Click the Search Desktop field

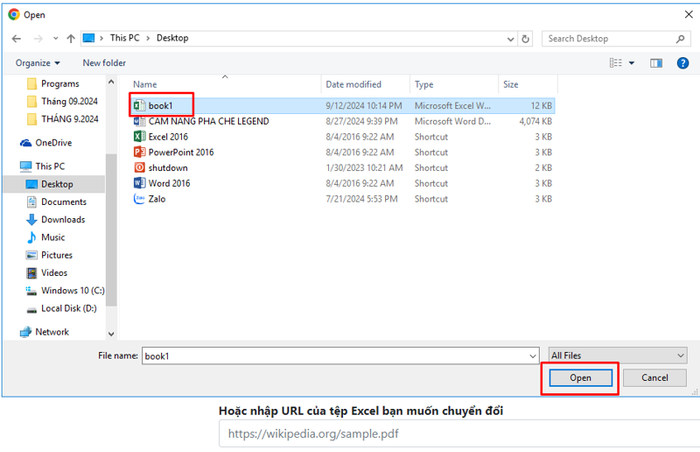click(616, 39)
